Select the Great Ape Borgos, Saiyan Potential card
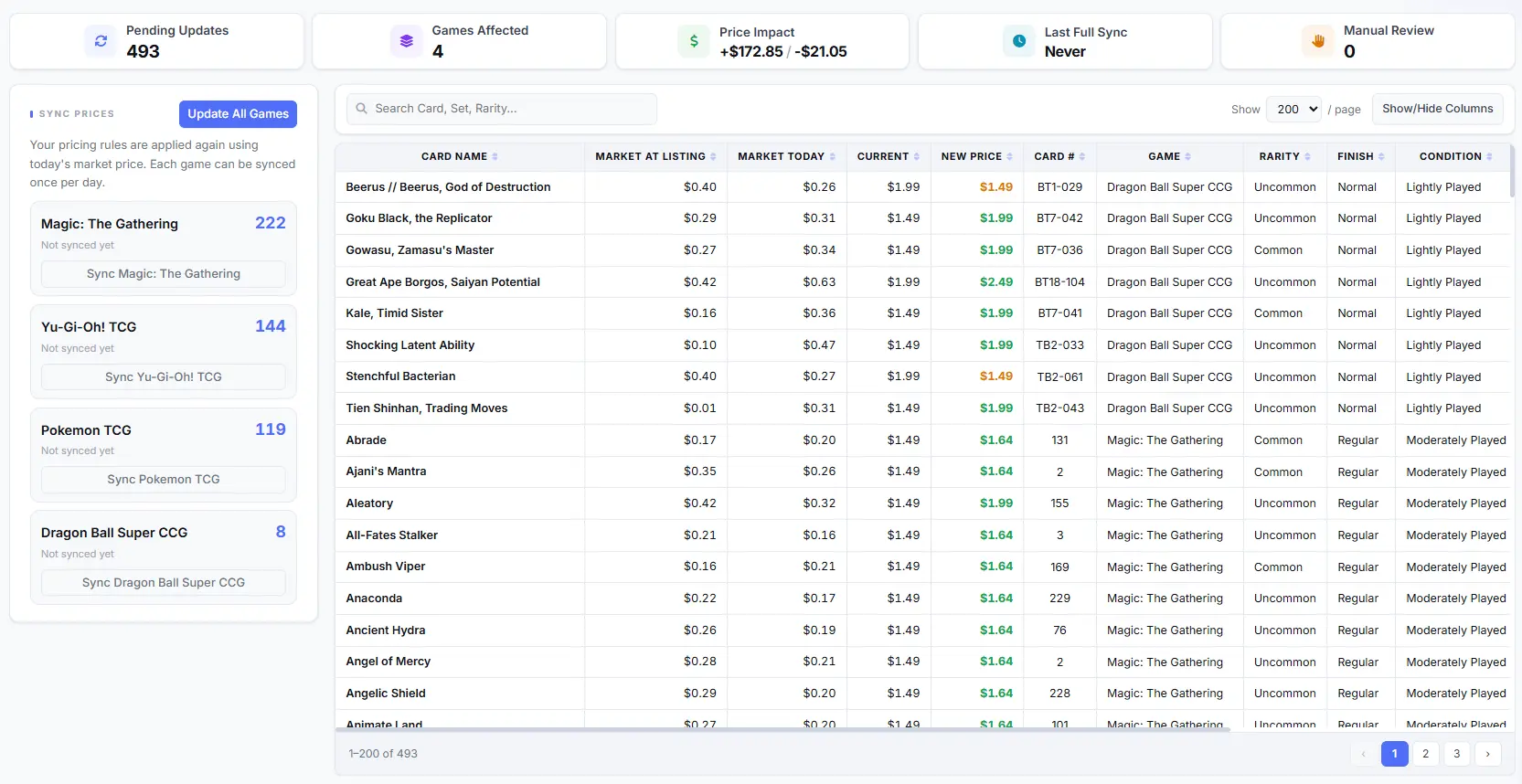 click(442, 282)
